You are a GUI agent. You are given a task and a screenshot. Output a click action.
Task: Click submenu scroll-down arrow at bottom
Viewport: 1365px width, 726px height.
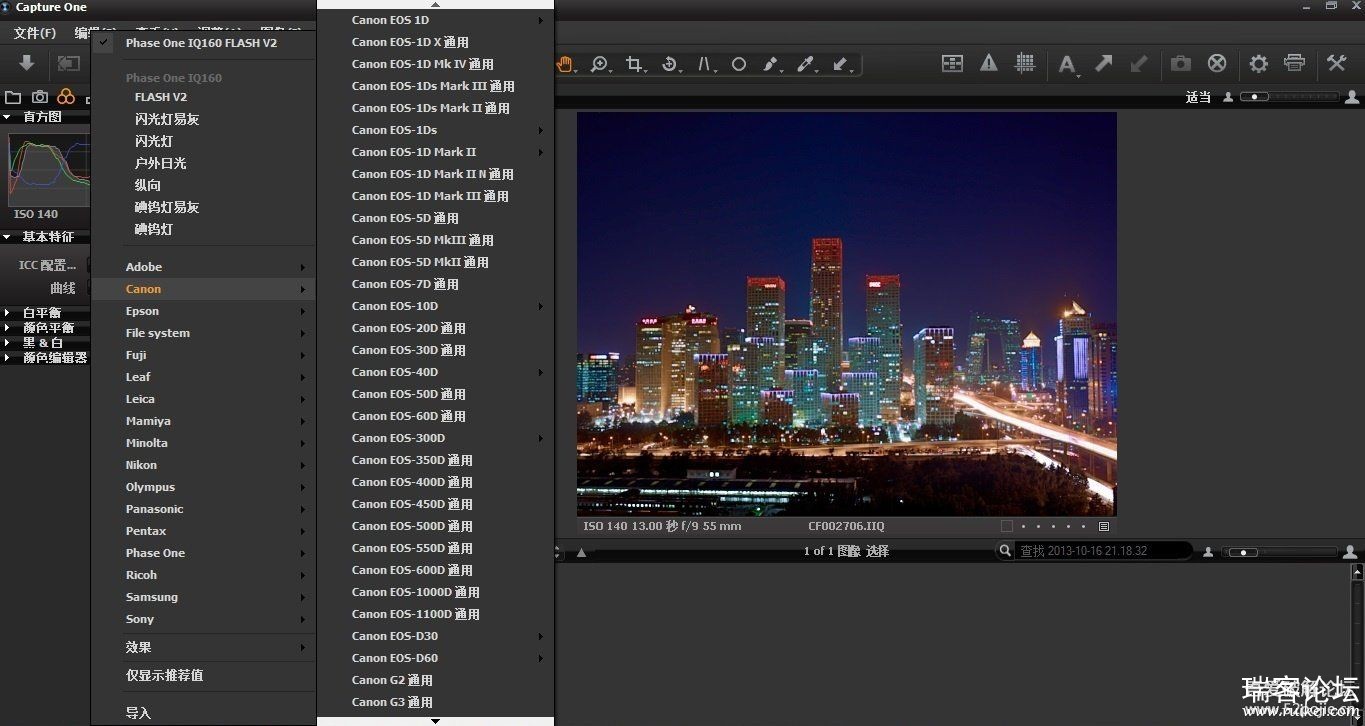(x=436, y=720)
